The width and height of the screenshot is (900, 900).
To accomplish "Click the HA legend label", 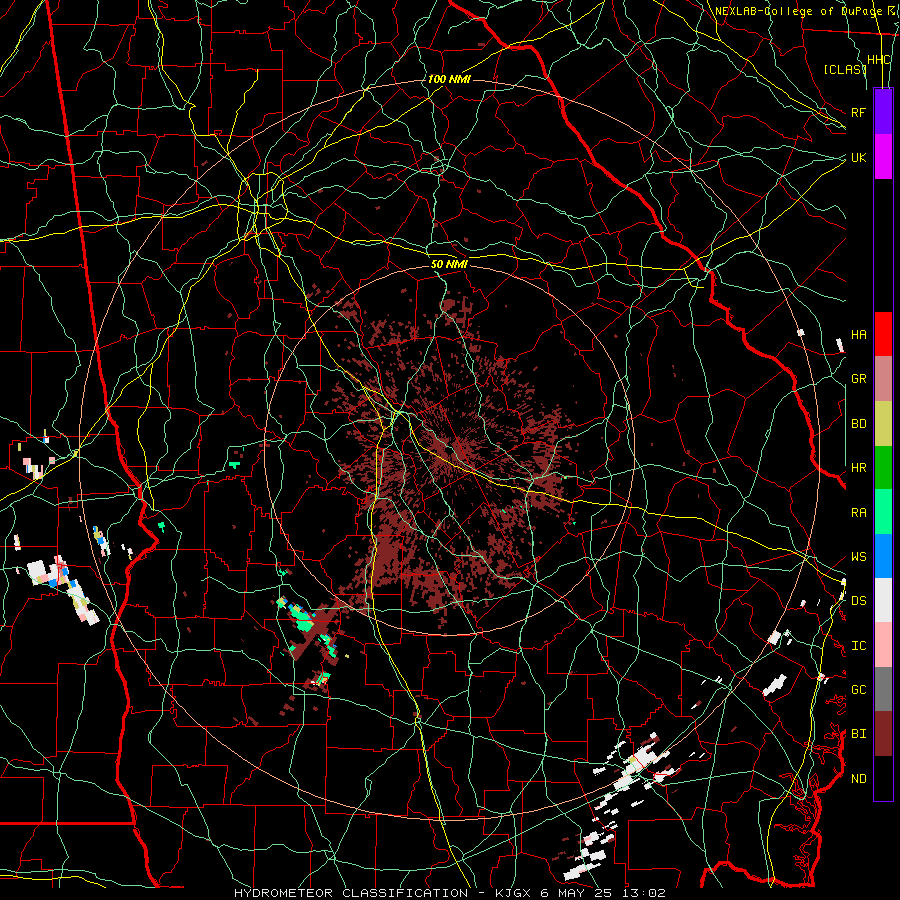I will pyautogui.click(x=858, y=334).
